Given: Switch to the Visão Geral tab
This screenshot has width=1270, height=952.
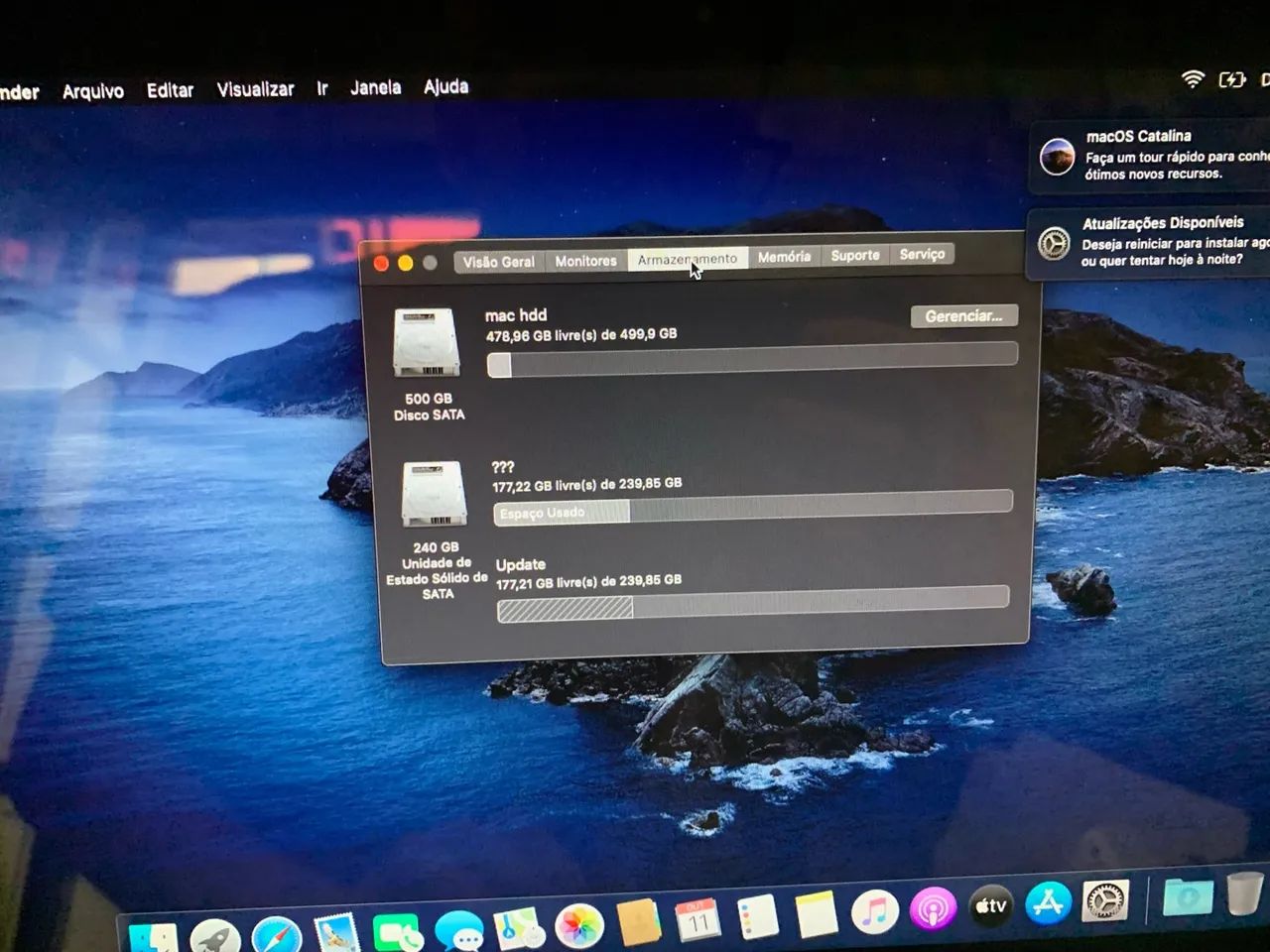Looking at the screenshot, I should point(498,262).
